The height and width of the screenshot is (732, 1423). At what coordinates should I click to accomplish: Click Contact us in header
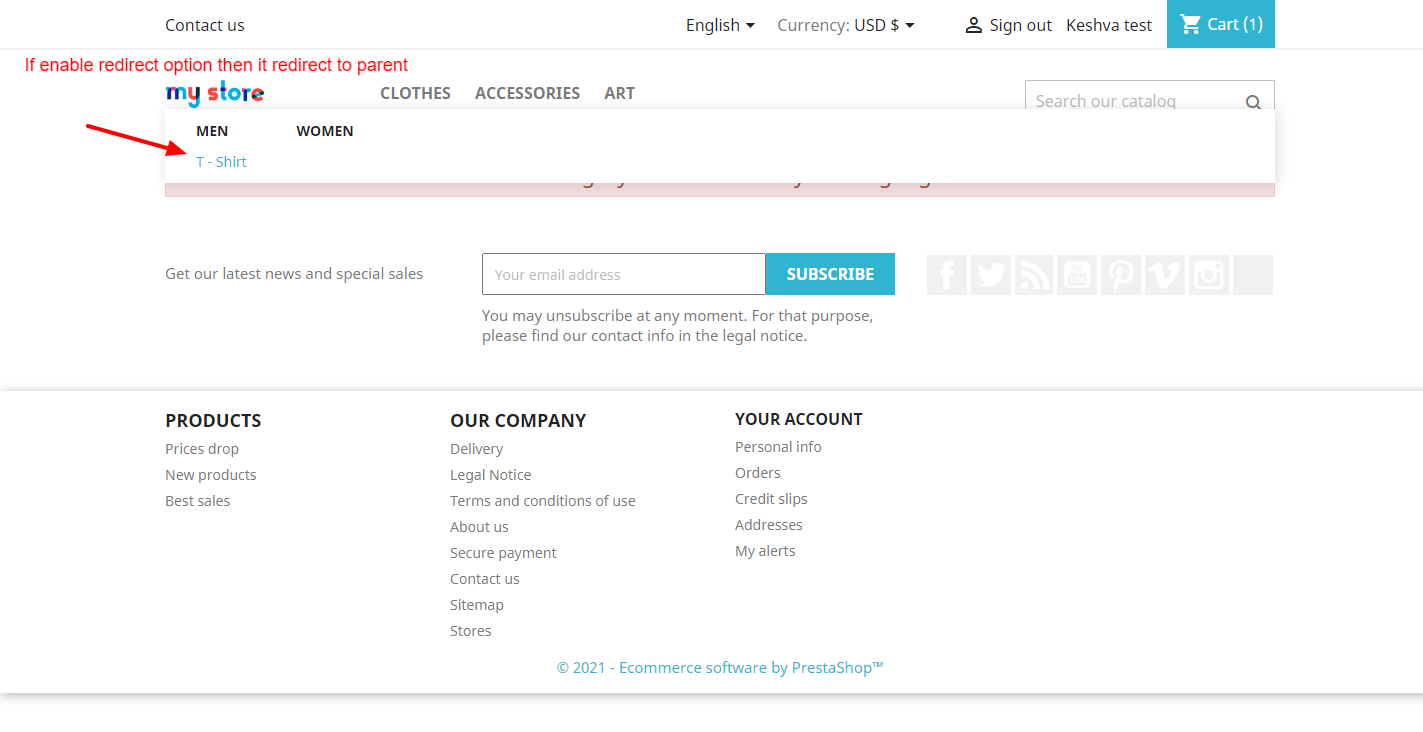(205, 25)
